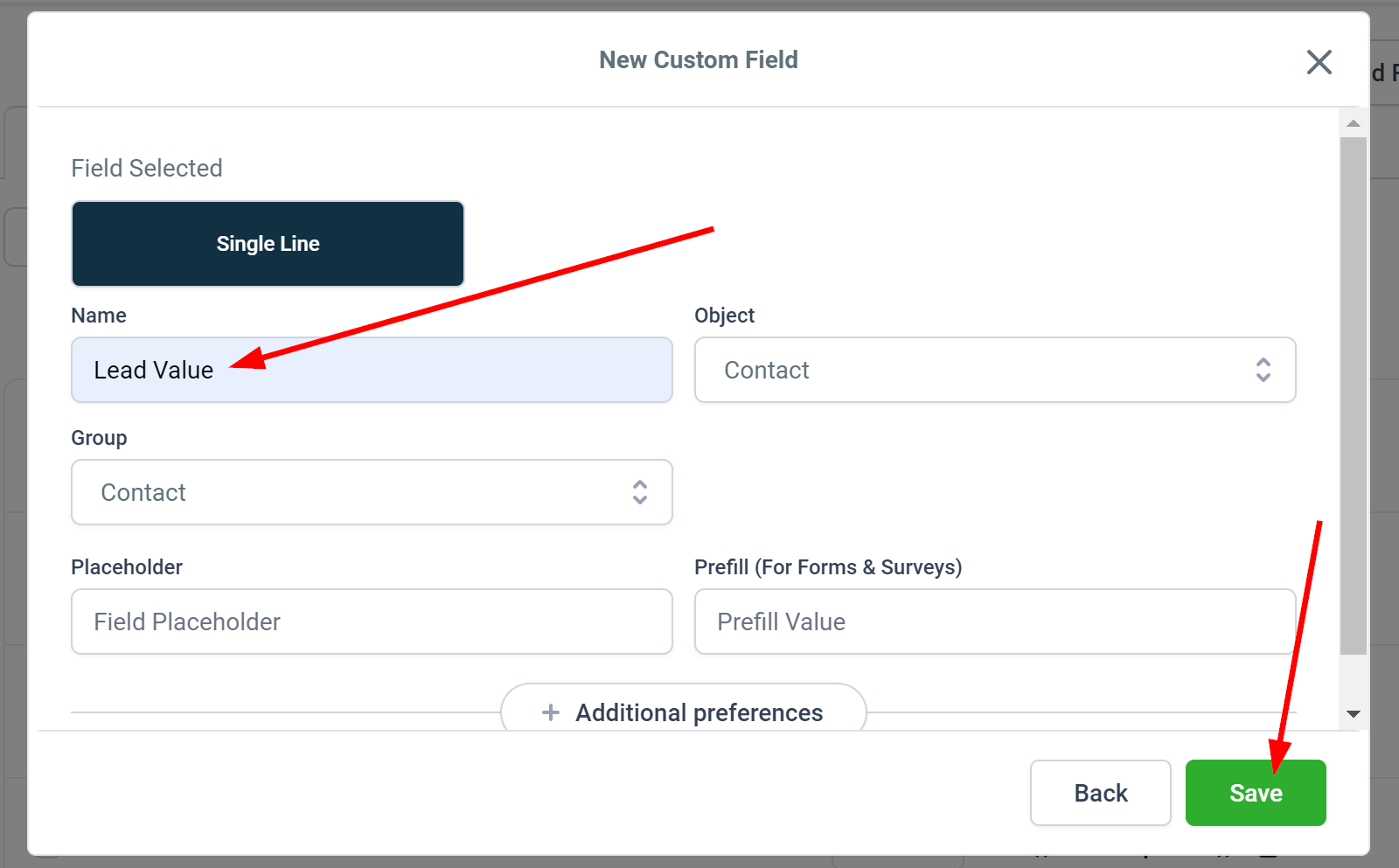Click the Name label above Lead Value
1399x868 pixels.
[99, 316]
